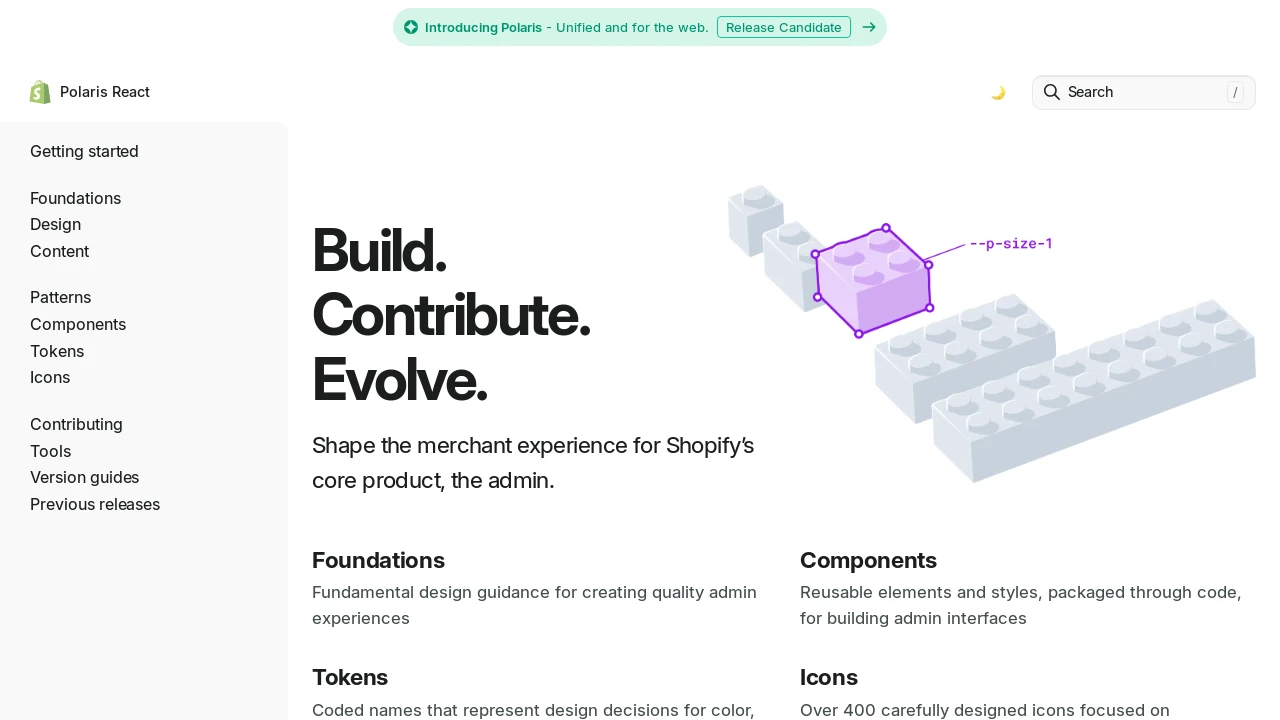Click the arrow icon in the announcement banner
Screen dimensions: 1280x720
coord(869,27)
